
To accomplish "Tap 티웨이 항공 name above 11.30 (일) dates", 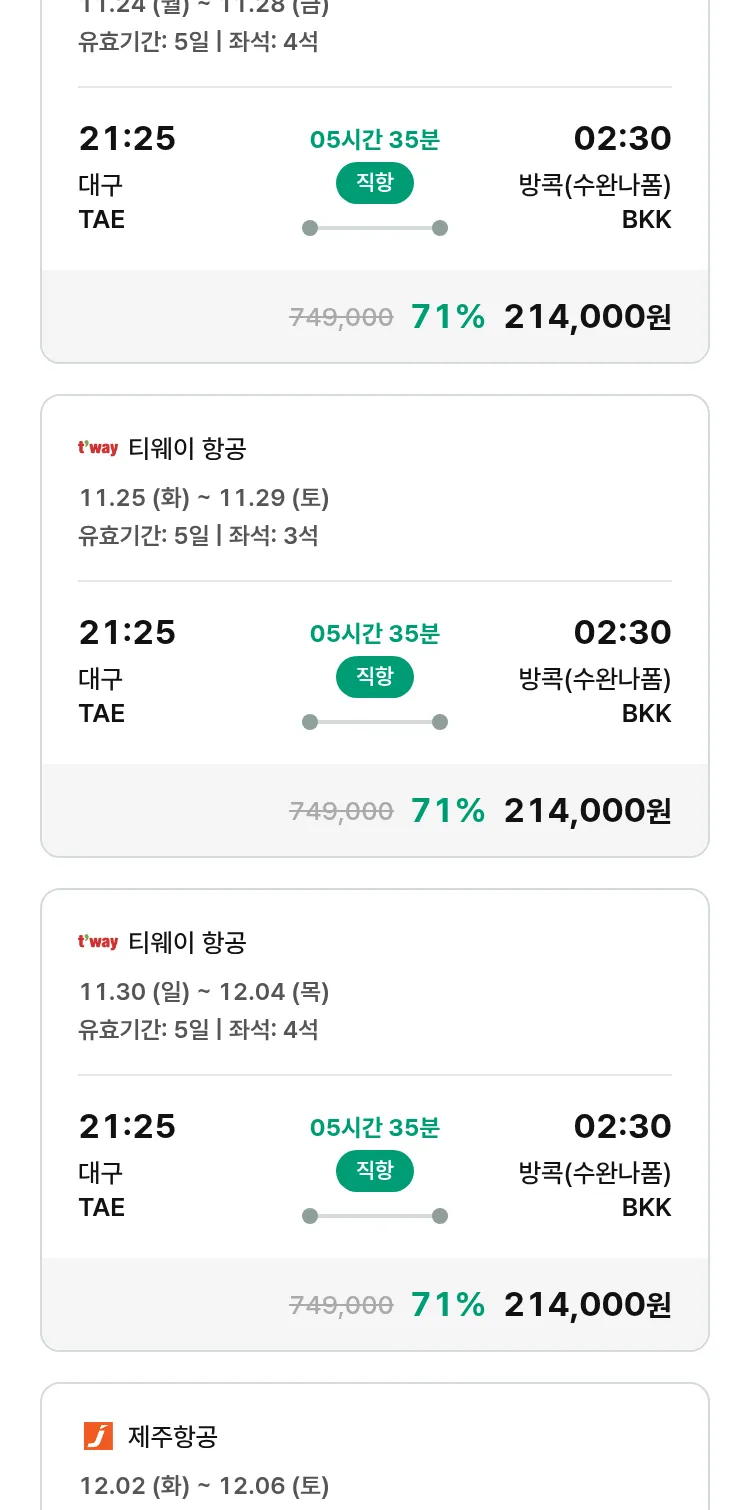I will coord(187,942).
